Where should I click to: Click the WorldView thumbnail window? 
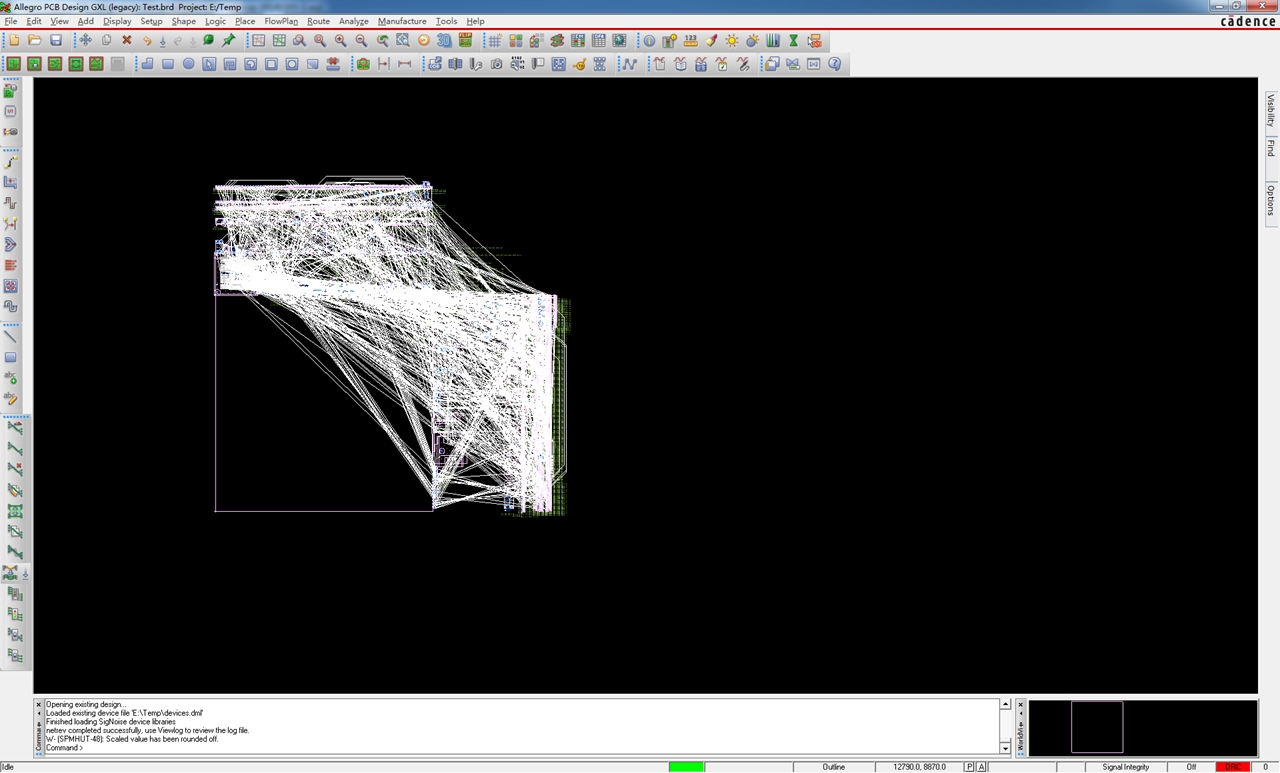1143,727
